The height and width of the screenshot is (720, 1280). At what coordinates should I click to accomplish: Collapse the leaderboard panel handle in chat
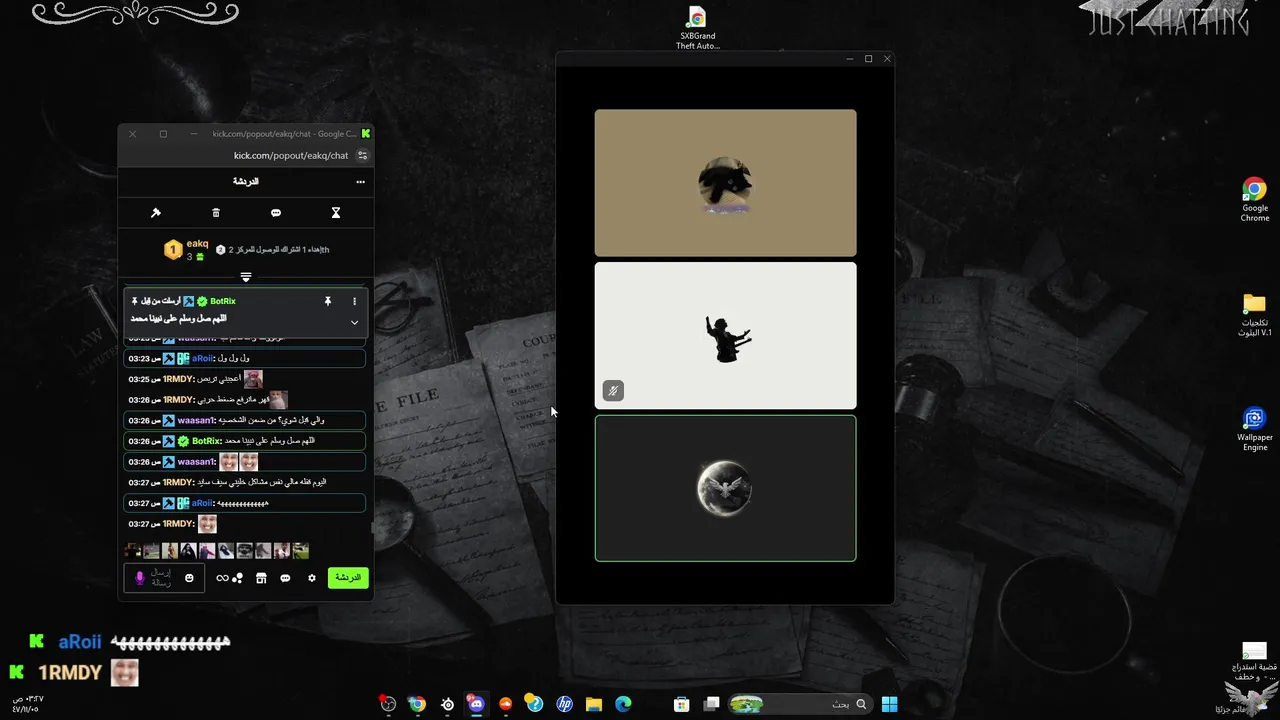click(246, 277)
